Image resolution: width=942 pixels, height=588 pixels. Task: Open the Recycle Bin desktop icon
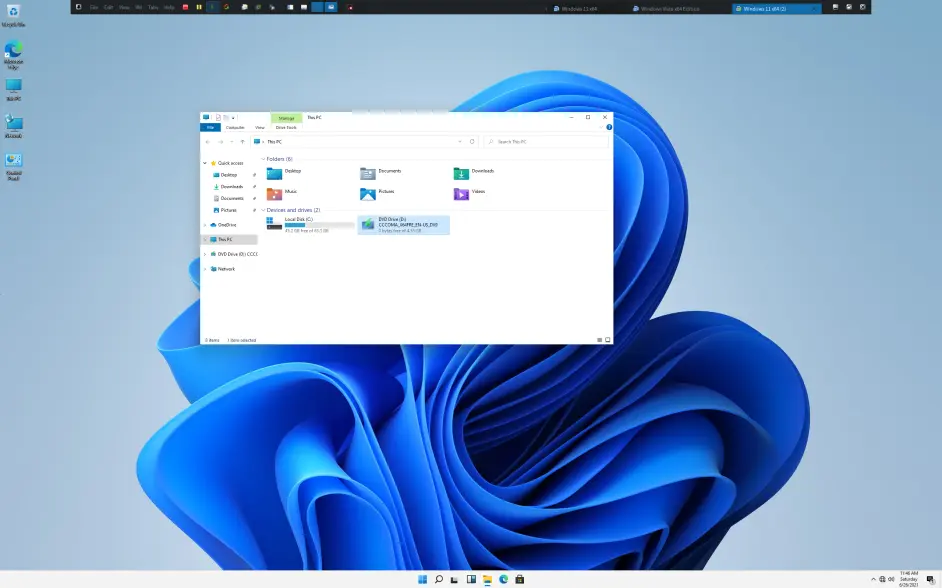pyautogui.click(x=13, y=16)
